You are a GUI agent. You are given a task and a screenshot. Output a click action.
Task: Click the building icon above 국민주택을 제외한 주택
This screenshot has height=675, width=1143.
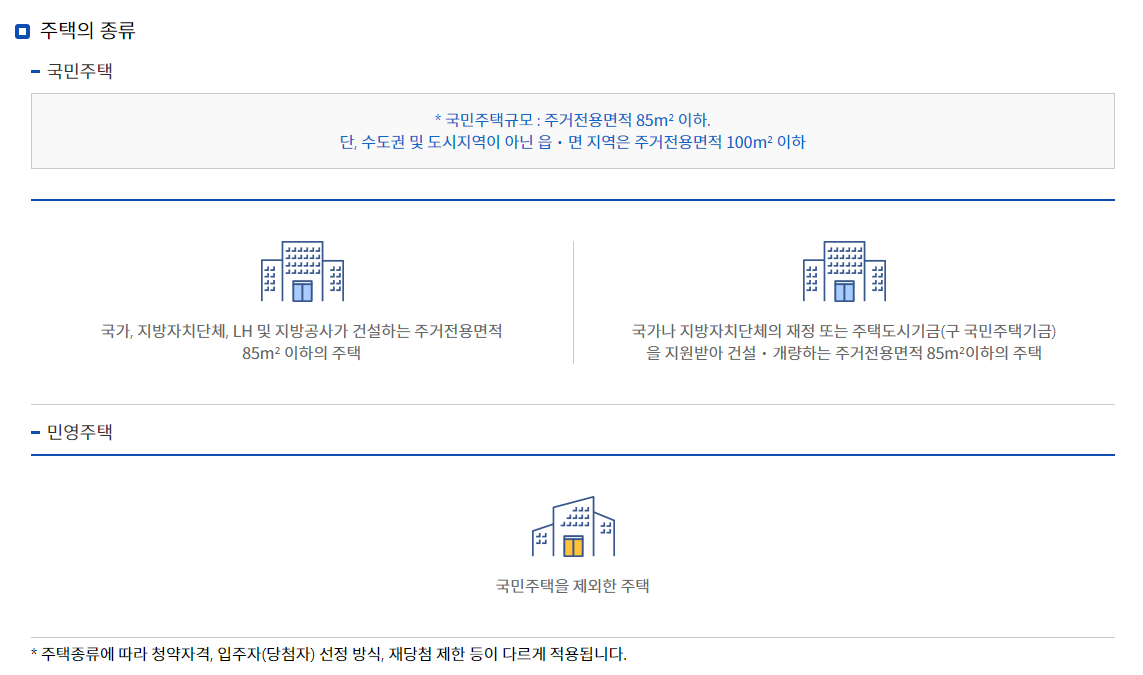point(572,525)
